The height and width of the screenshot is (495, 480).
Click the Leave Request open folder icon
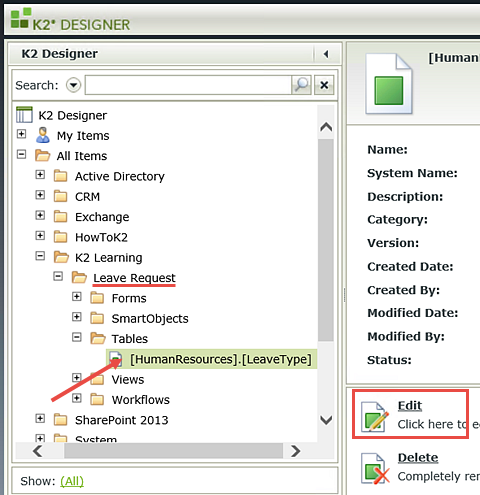(x=79, y=278)
